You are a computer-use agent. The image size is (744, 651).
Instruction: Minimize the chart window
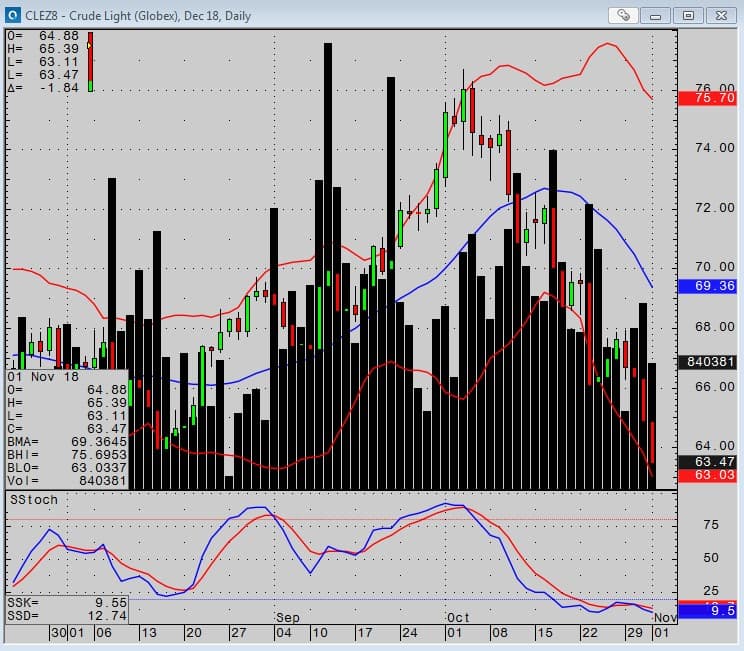656,15
